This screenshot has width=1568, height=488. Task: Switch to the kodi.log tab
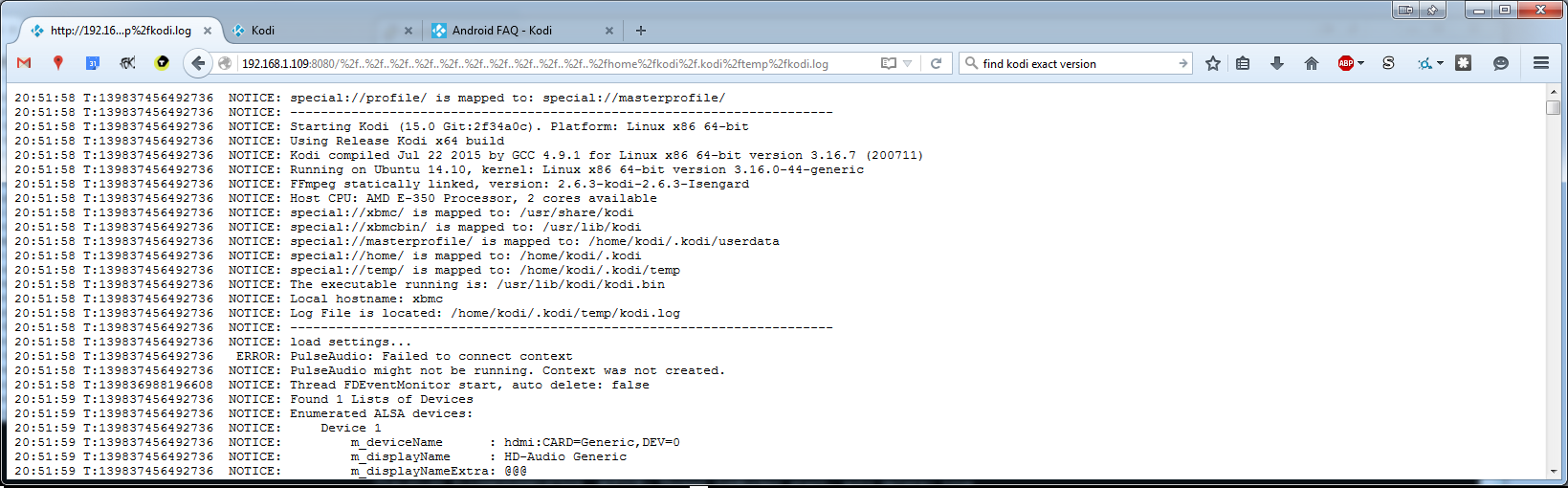click(121, 31)
